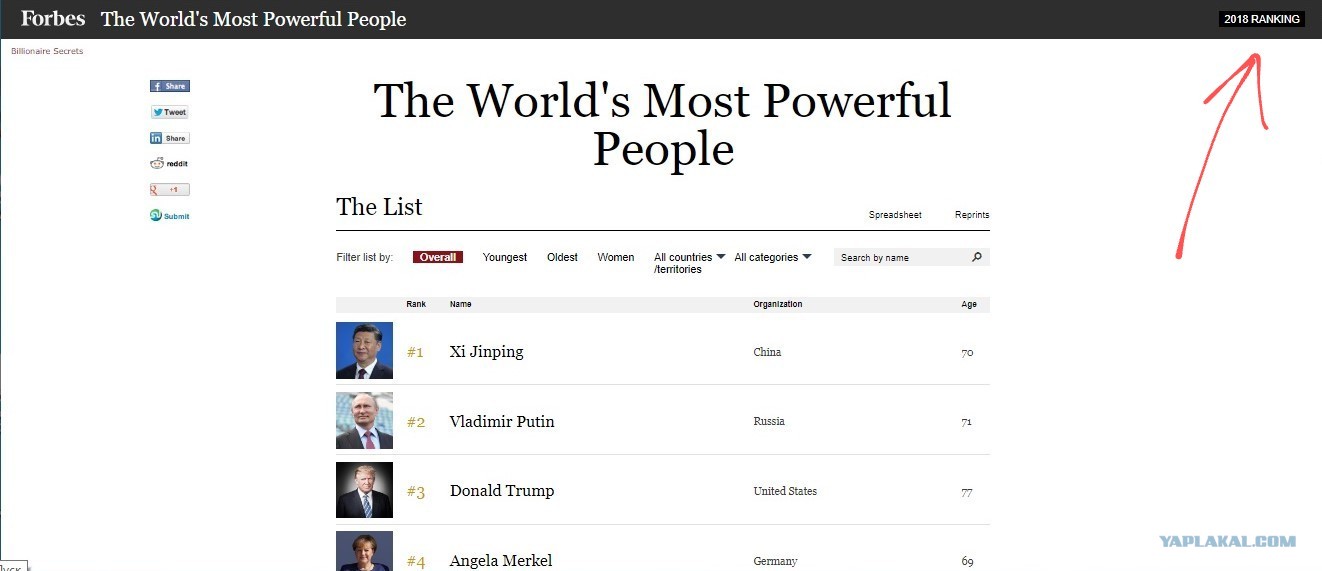This screenshot has height=571, width=1322.
Task: Open the 2018 RANKING selector
Action: pos(1262,19)
